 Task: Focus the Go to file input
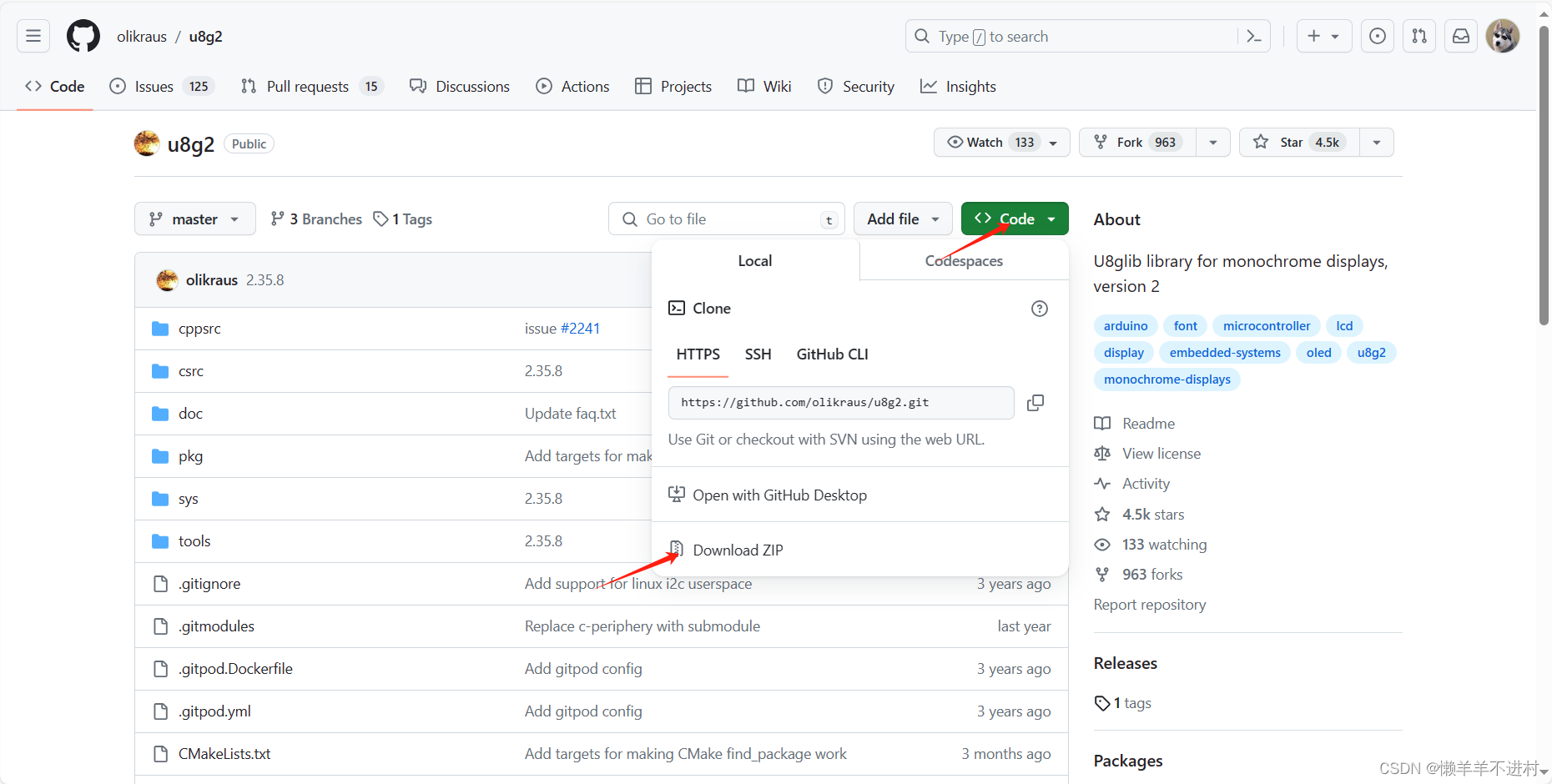click(727, 219)
